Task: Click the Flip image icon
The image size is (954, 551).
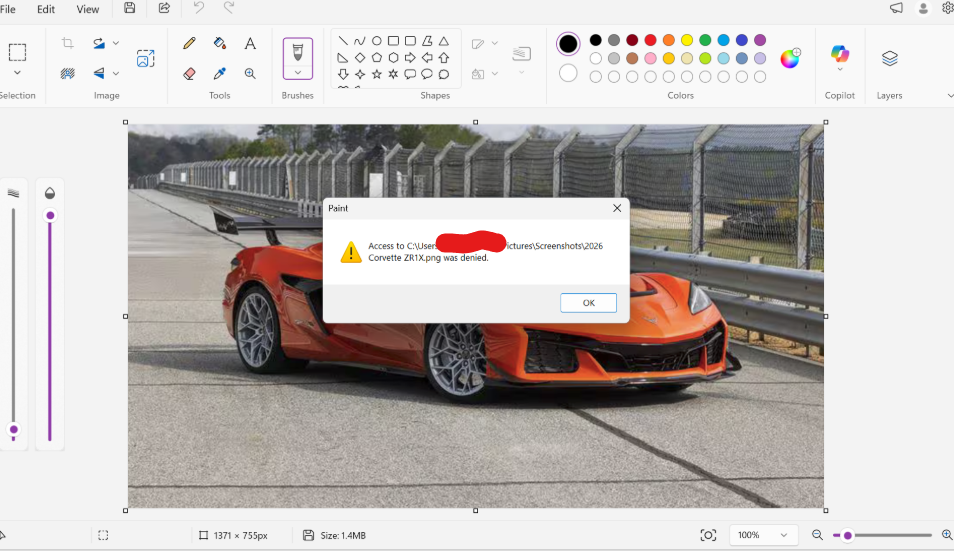Action: tap(99, 73)
